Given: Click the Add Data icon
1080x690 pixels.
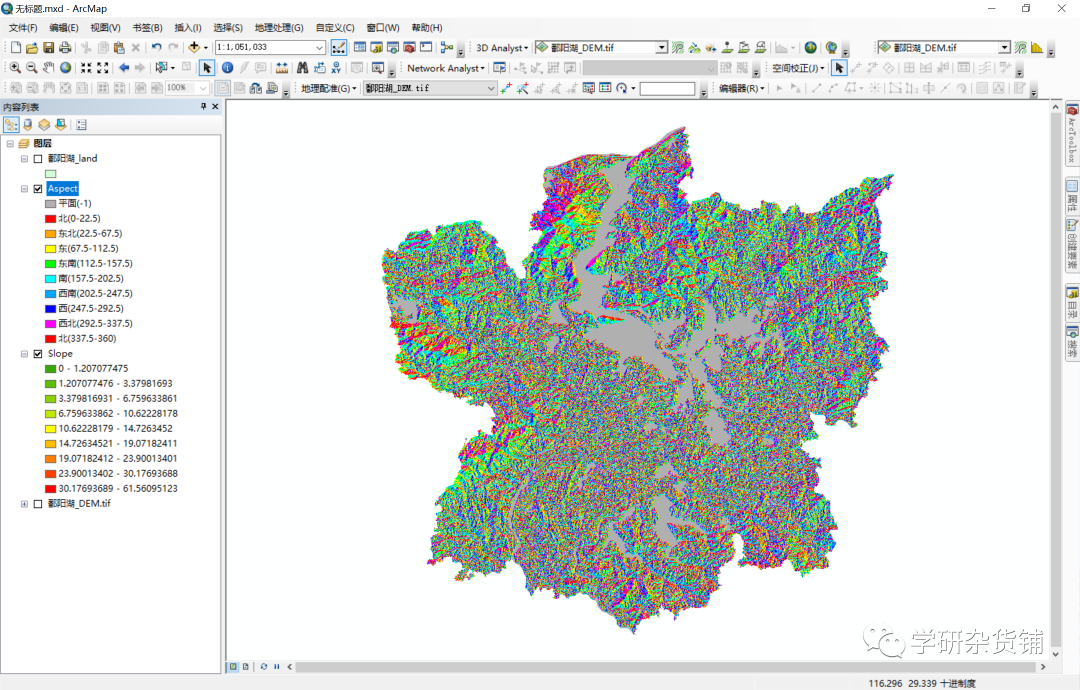Looking at the screenshot, I should [x=195, y=47].
